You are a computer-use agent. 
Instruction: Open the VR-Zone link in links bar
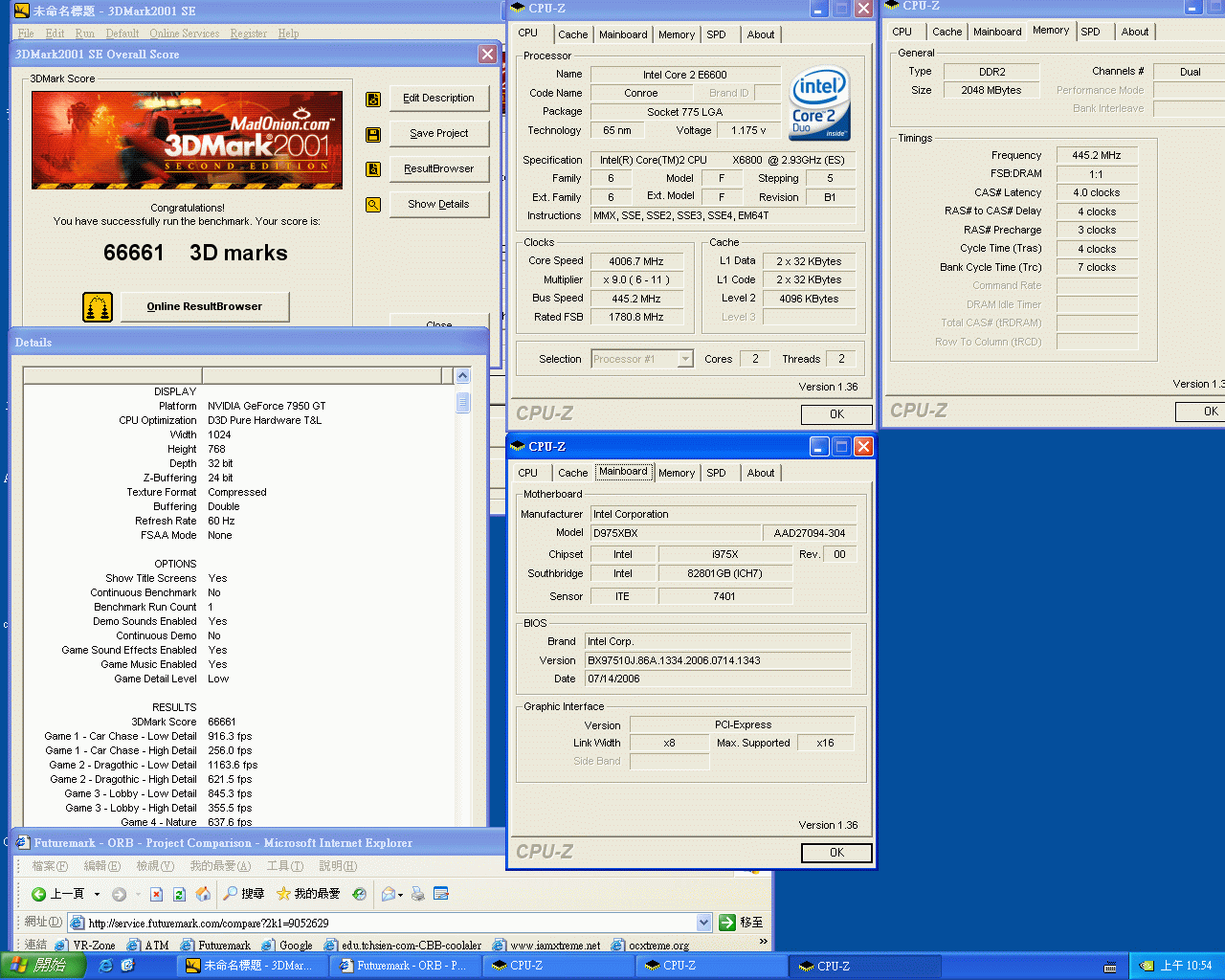click(86, 946)
